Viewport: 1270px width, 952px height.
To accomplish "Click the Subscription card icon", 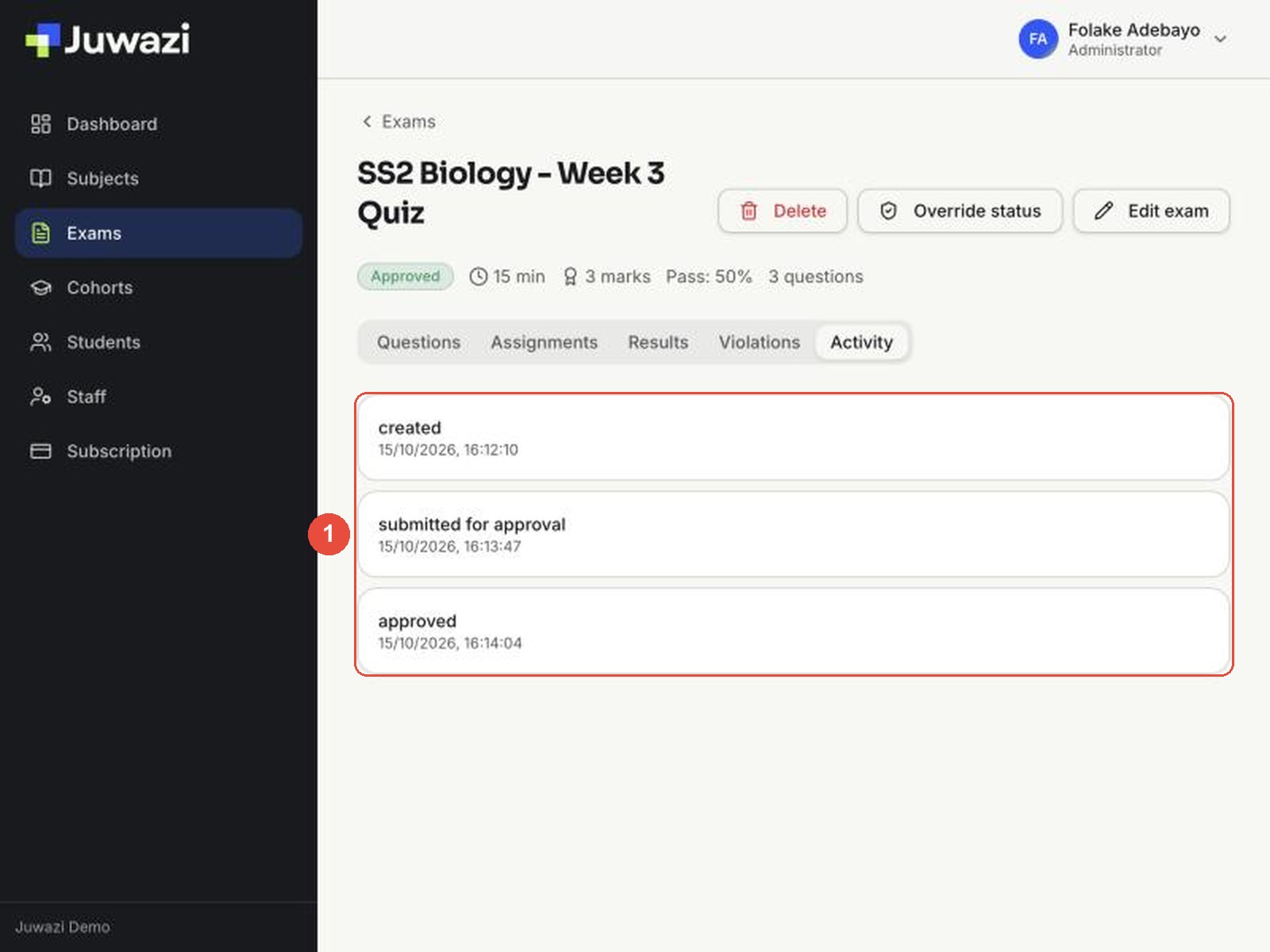I will [40, 451].
